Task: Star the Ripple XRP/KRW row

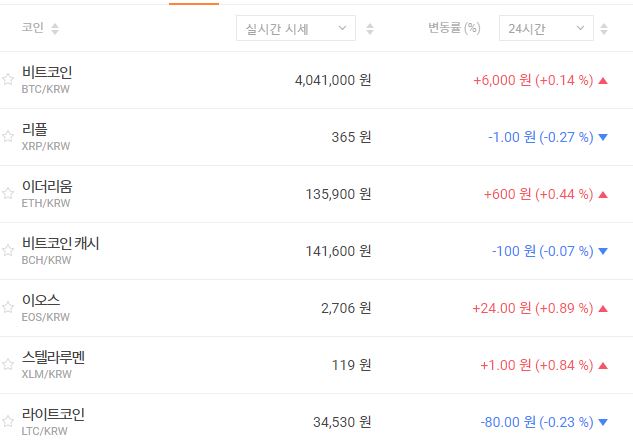Action: [8, 137]
